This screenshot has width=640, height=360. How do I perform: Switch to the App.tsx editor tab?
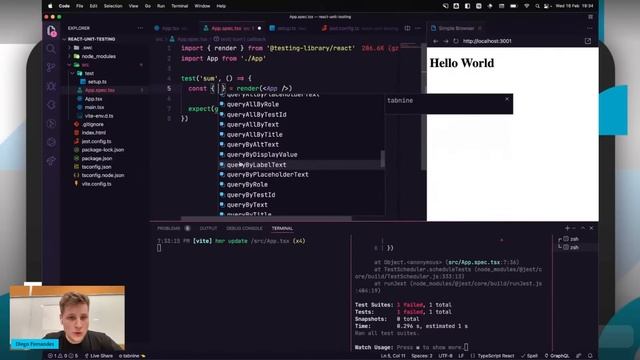(170, 28)
